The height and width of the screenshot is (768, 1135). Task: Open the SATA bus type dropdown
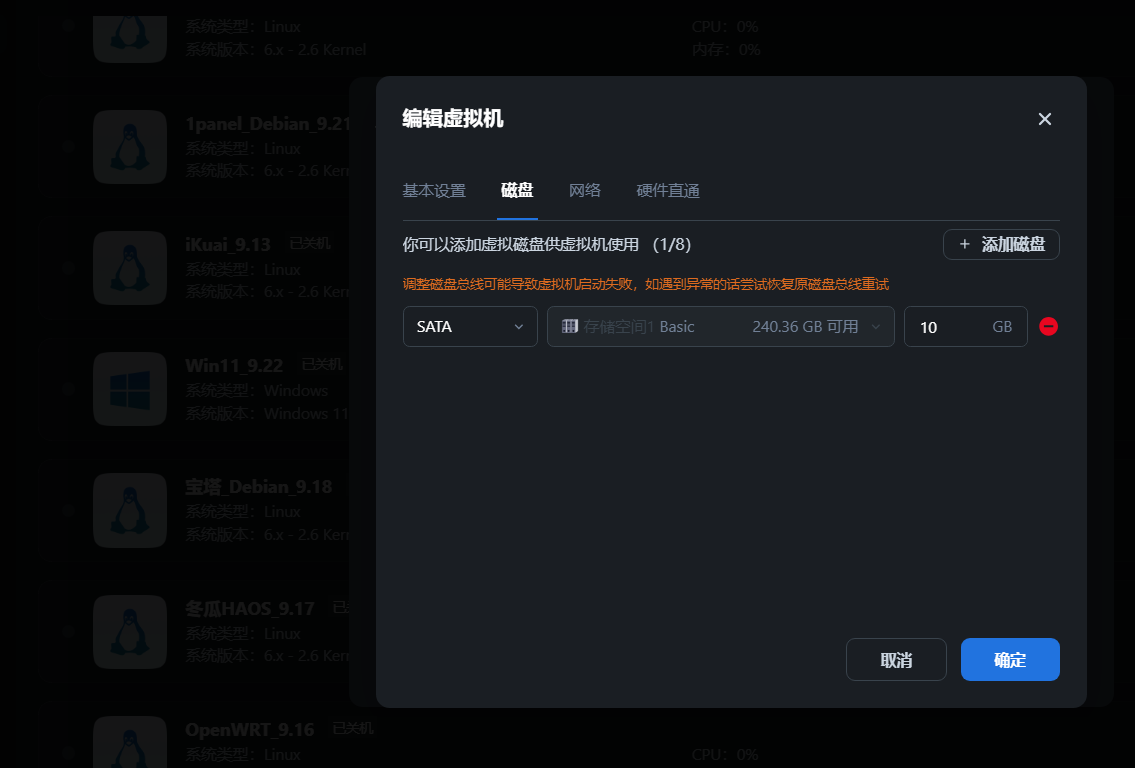pos(470,326)
